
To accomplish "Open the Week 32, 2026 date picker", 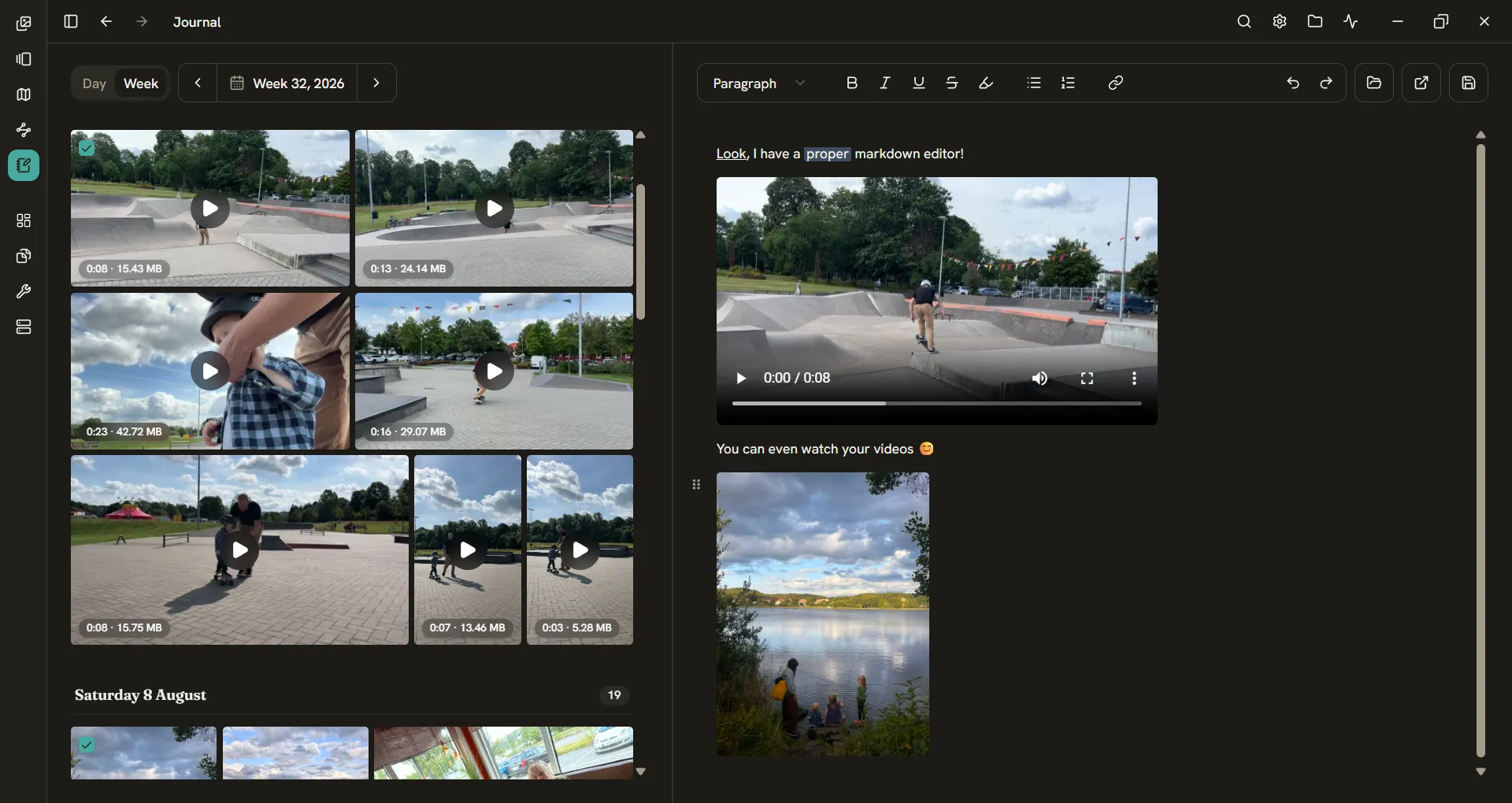I will click(287, 83).
